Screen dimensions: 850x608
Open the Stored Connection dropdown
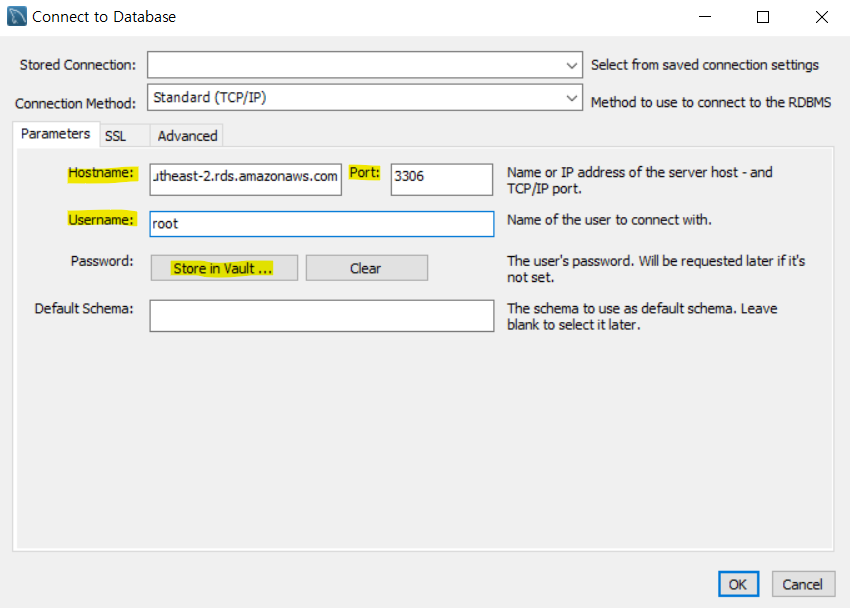click(x=365, y=65)
